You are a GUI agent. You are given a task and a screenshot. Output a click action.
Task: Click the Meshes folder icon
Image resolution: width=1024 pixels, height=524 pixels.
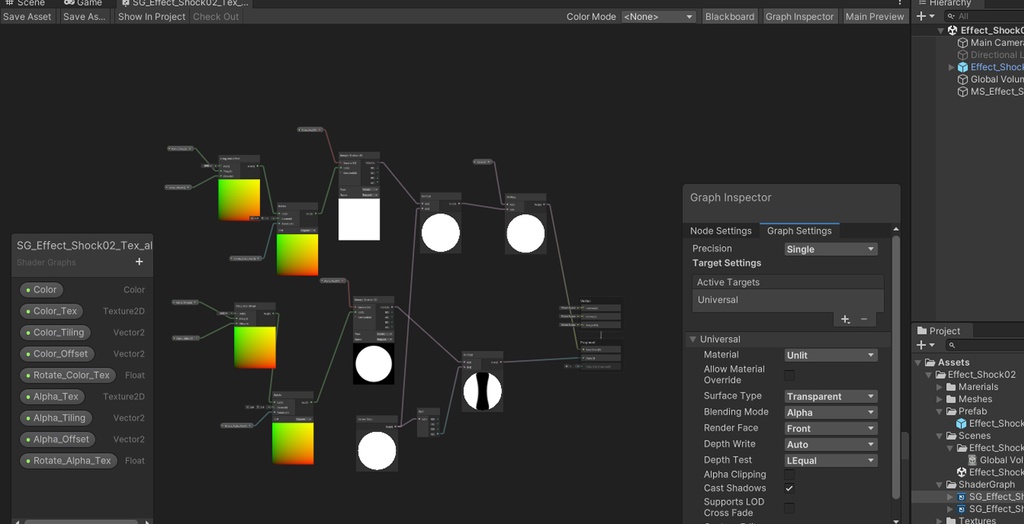(951, 399)
